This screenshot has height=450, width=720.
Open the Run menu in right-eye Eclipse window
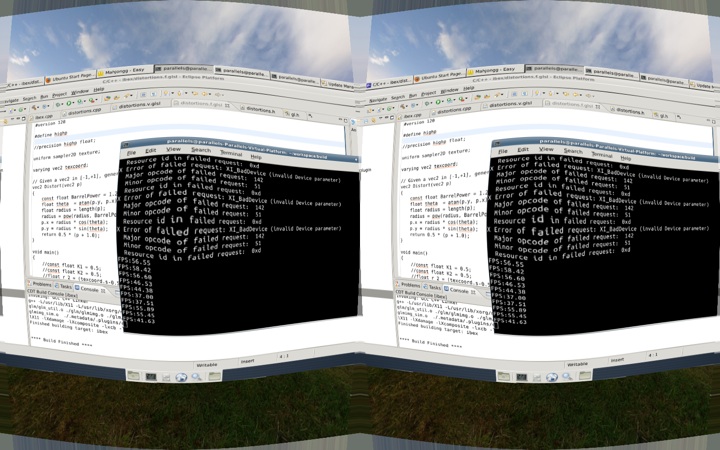(413, 96)
